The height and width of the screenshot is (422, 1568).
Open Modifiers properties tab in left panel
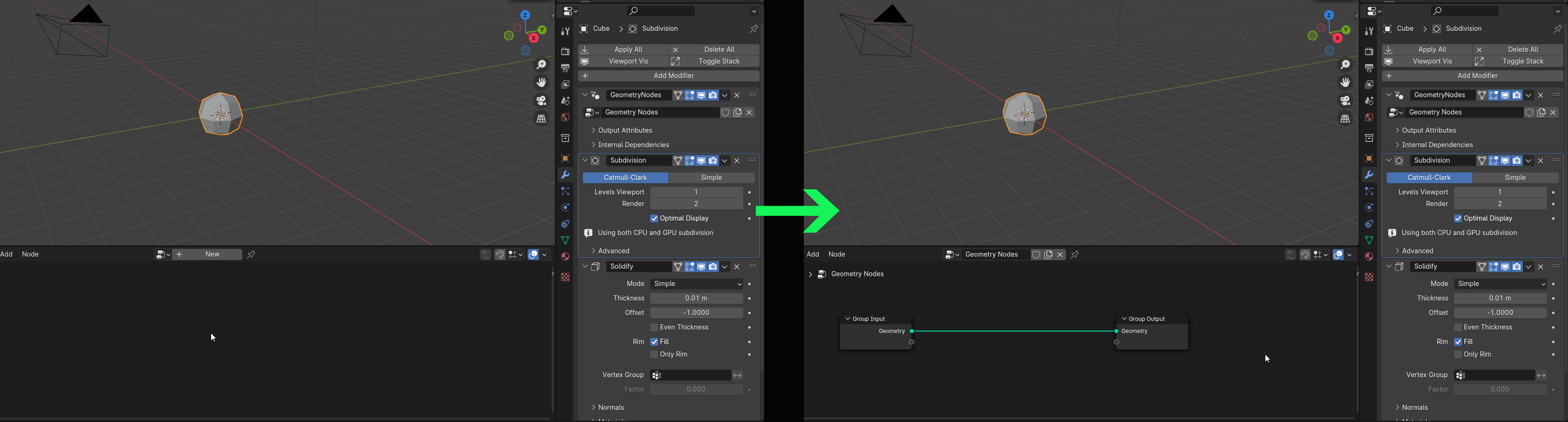pyautogui.click(x=565, y=175)
